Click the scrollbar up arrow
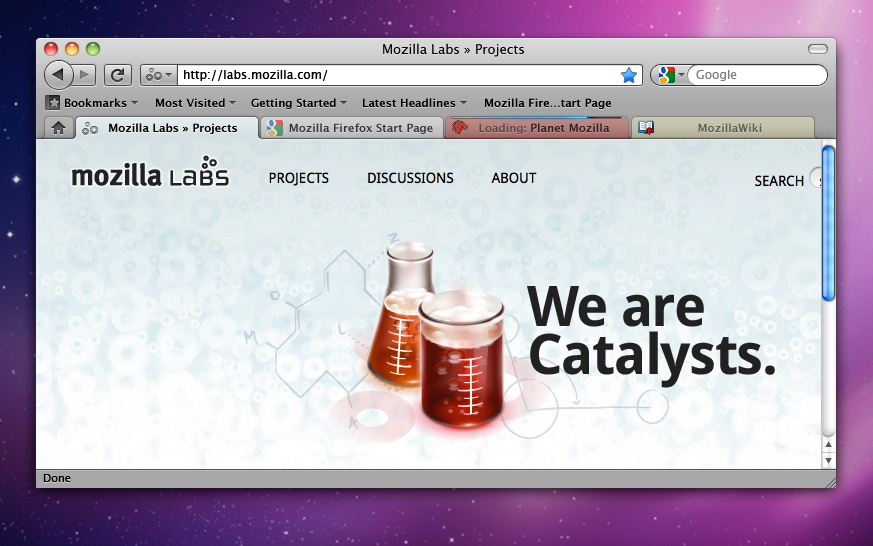Image resolution: width=873 pixels, height=546 pixels. point(828,444)
